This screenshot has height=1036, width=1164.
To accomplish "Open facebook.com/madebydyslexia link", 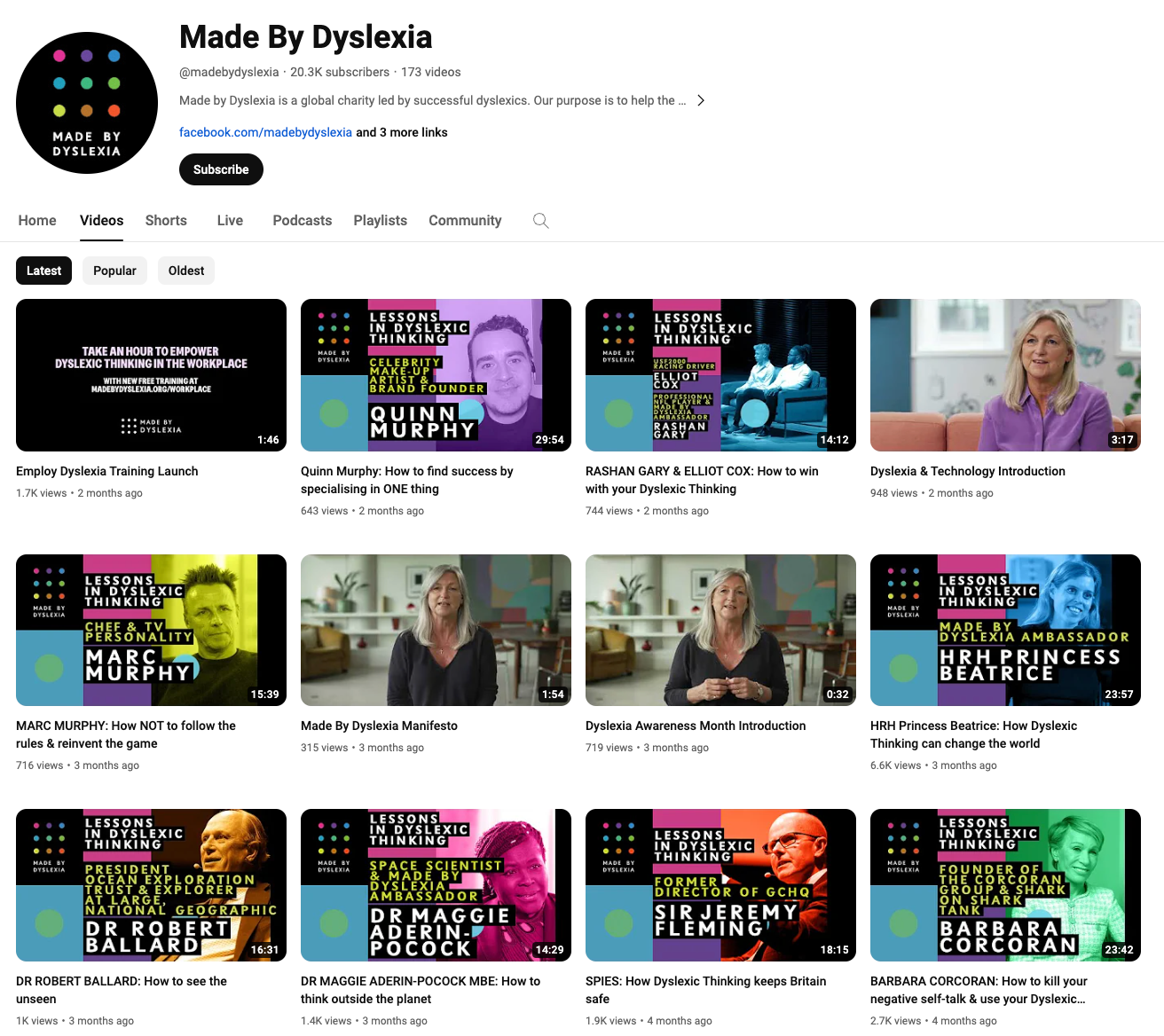I will 265,132.
